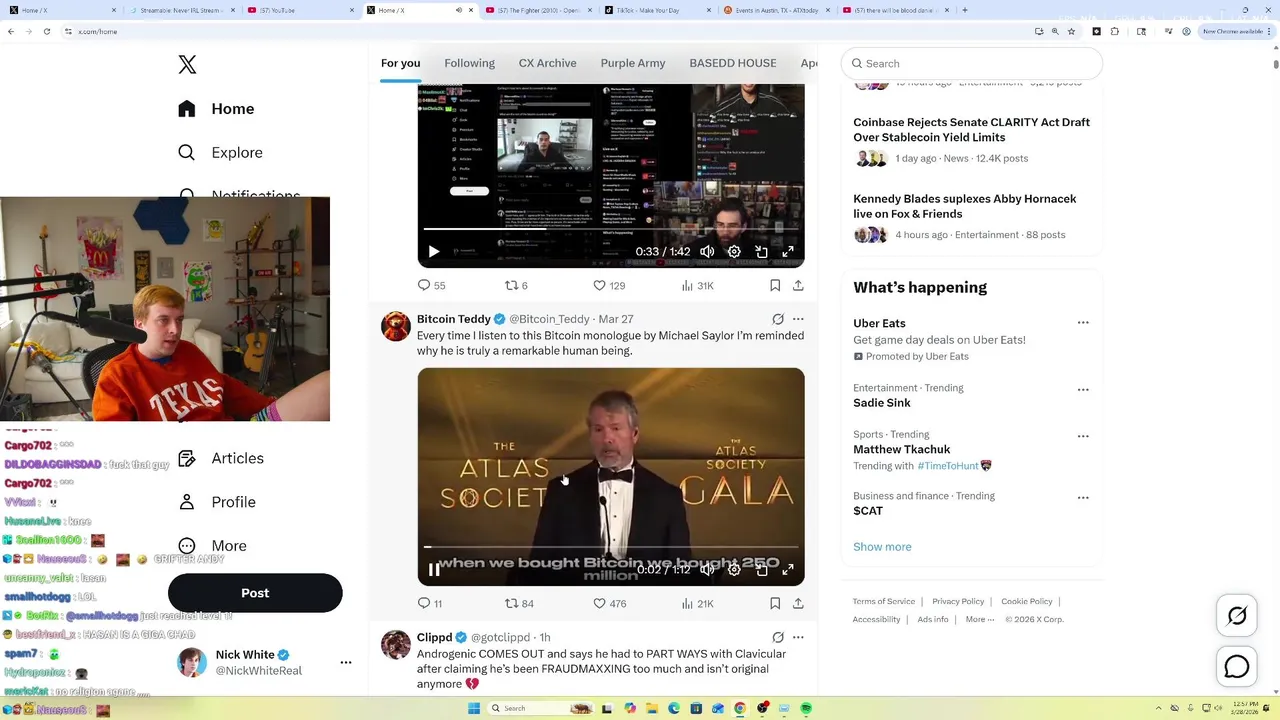Switch to the Following tab

[x=469, y=63]
